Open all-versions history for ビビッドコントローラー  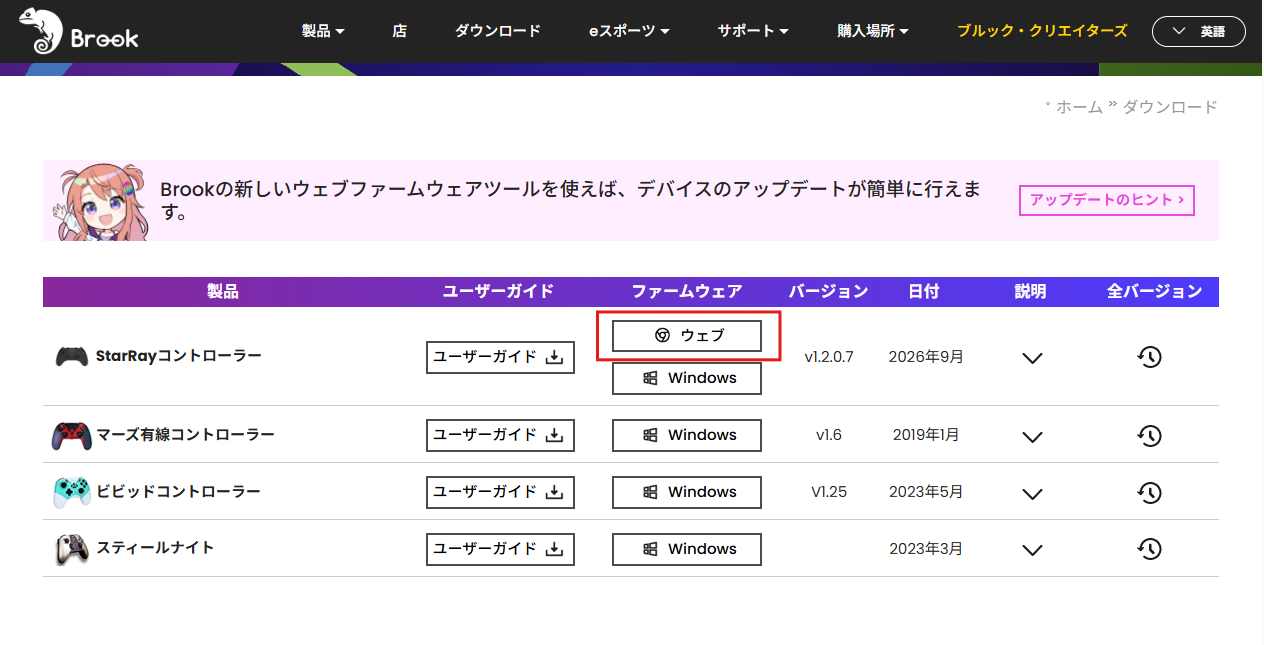click(x=1150, y=492)
